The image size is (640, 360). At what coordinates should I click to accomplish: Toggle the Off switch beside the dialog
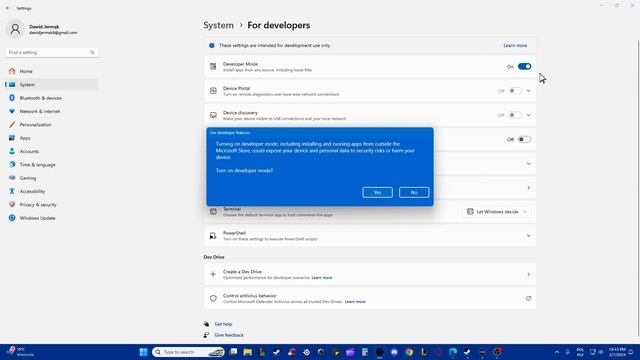tap(524, 140)
